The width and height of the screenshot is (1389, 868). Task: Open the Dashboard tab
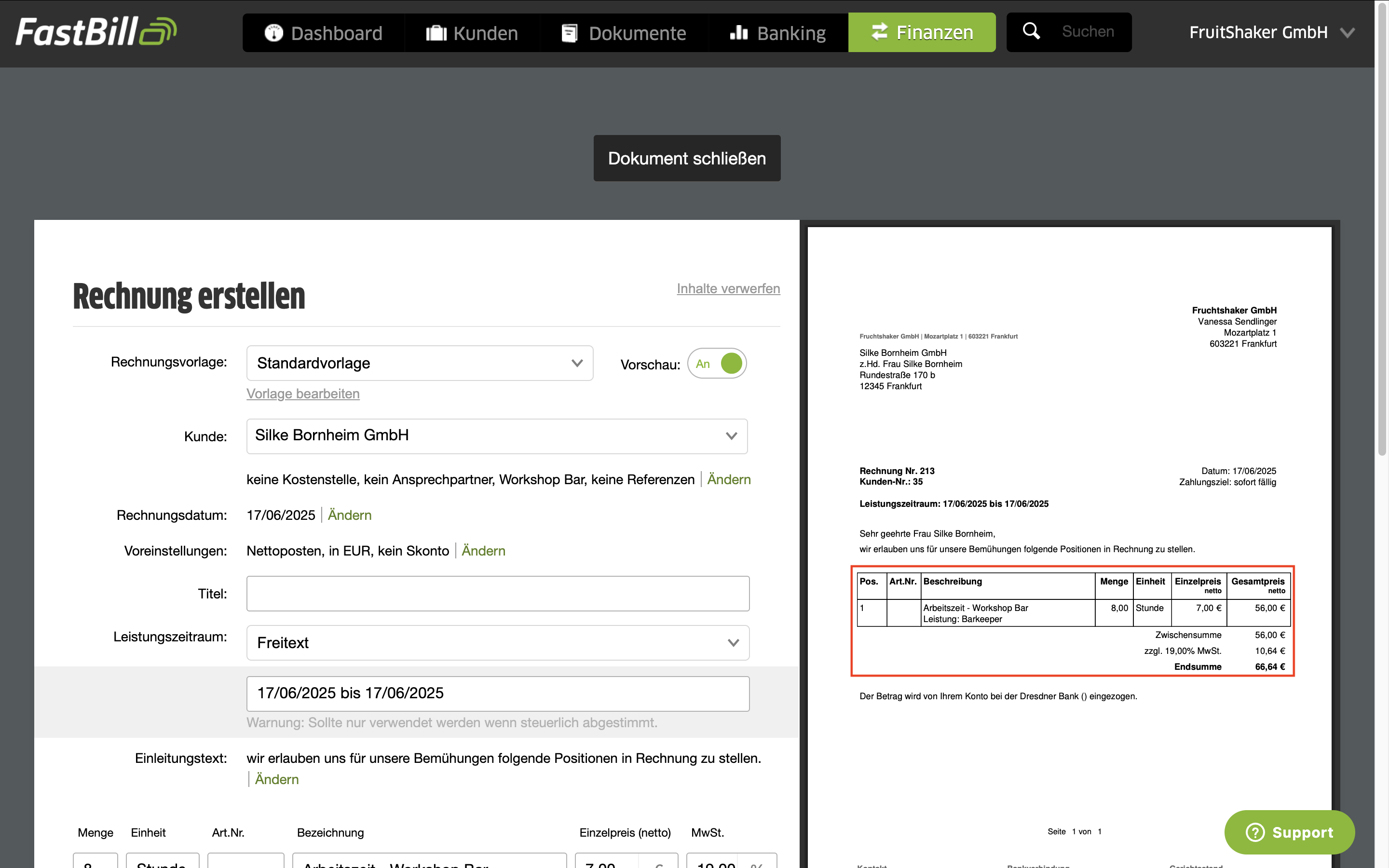324,33
